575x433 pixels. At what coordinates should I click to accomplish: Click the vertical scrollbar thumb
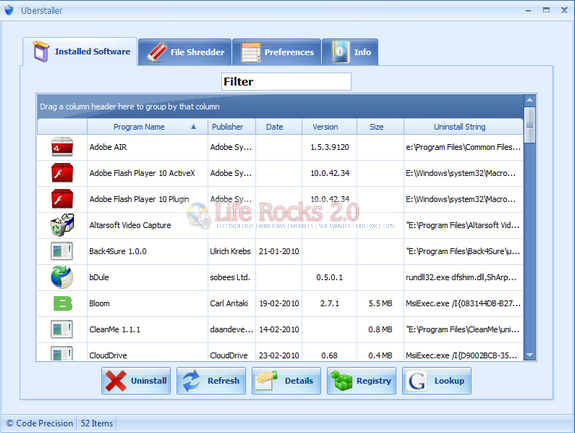(x=529, y=125)
